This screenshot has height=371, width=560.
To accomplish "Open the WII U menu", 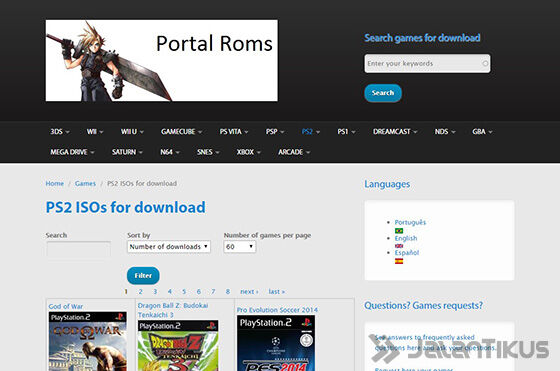I will pos(132,132).
